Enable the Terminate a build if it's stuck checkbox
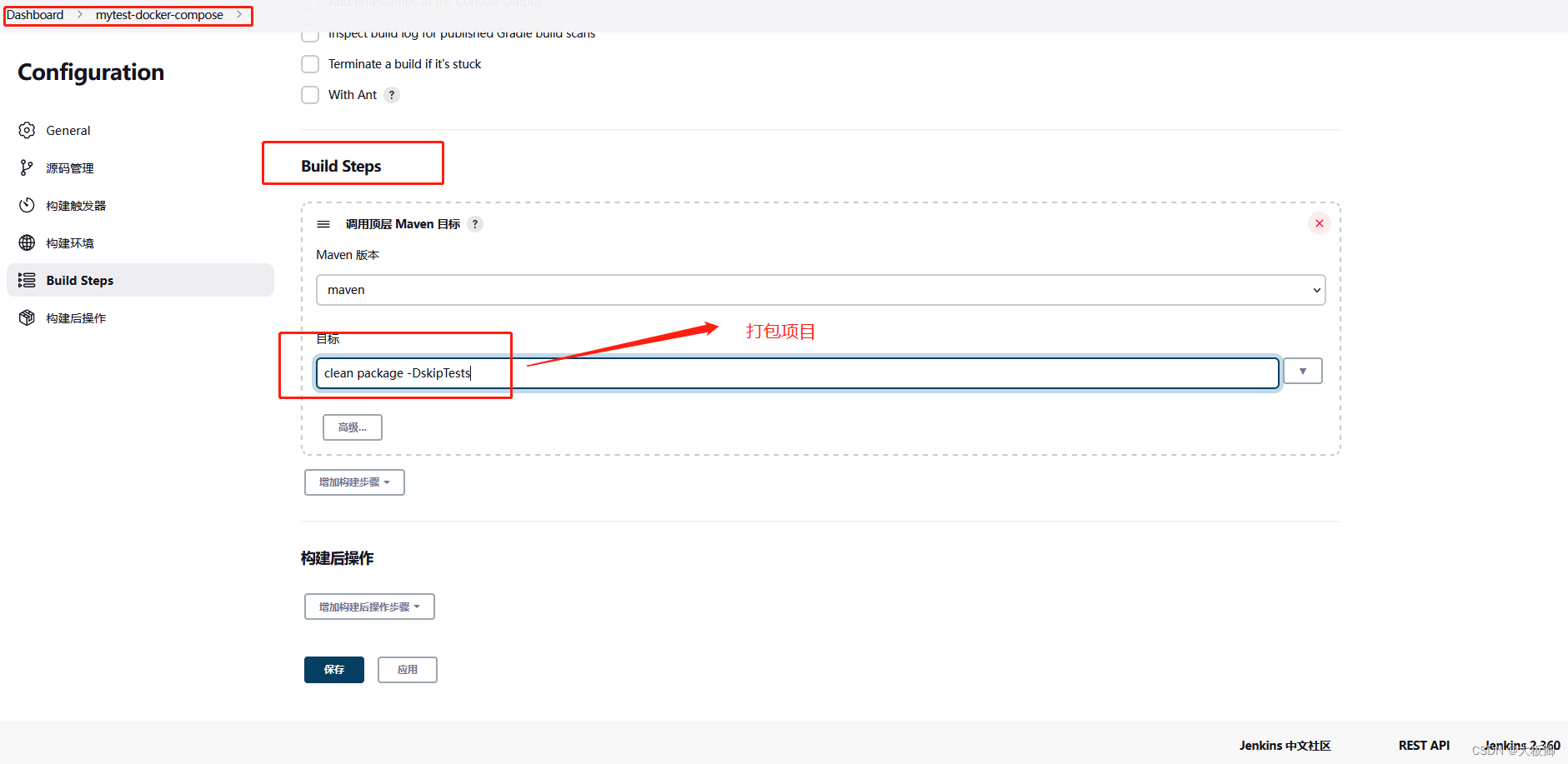This screenshot has width=1568, height=764. (309, 64)
